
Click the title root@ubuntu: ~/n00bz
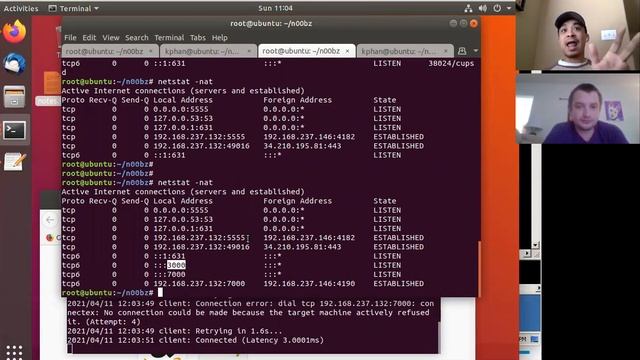tap(271, 23)
